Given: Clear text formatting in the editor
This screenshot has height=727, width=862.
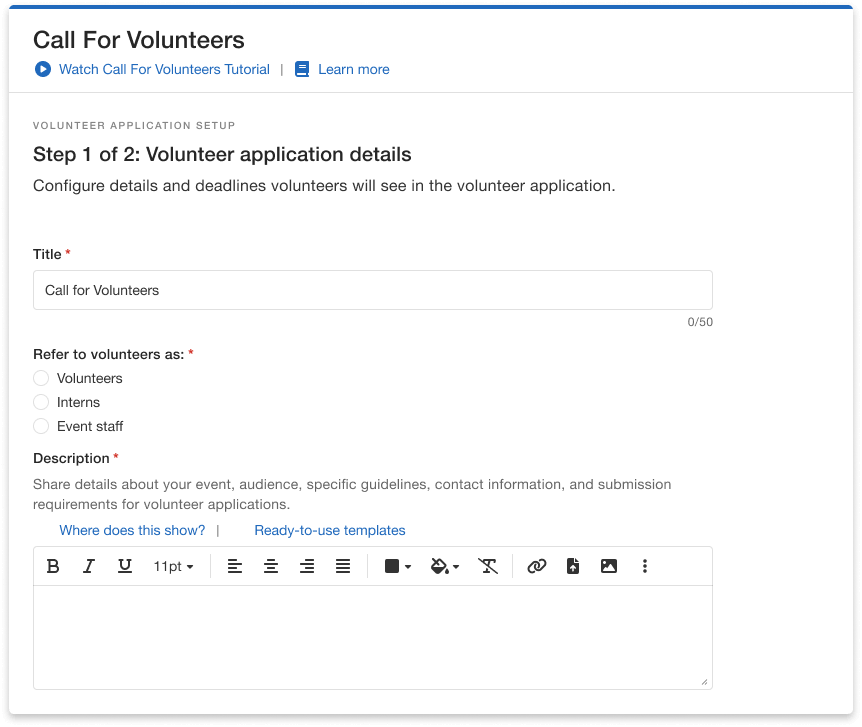Looking at the screenshot, I should [488, 566].
